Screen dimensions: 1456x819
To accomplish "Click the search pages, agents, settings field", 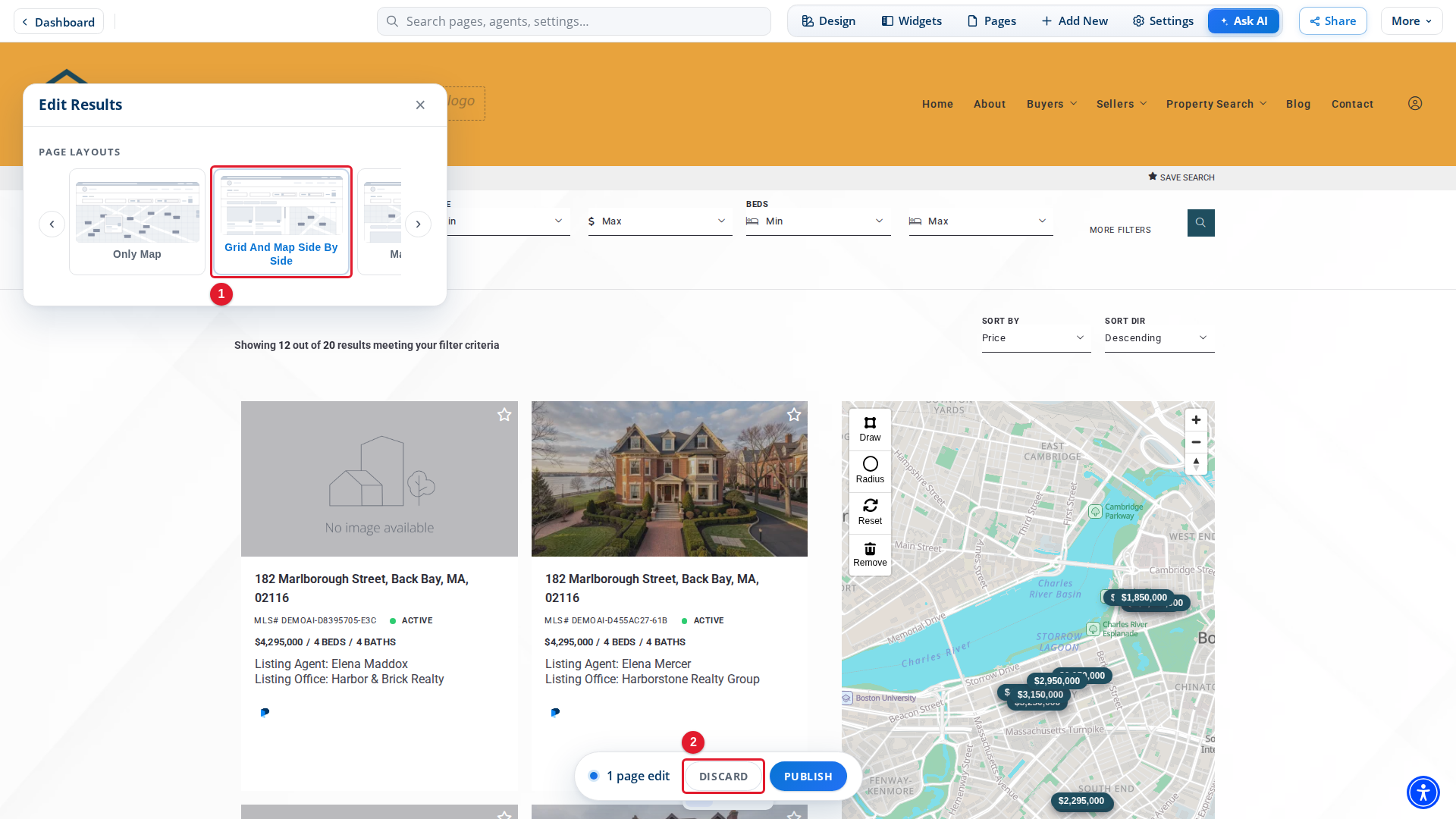I will [x=574, y=21].
